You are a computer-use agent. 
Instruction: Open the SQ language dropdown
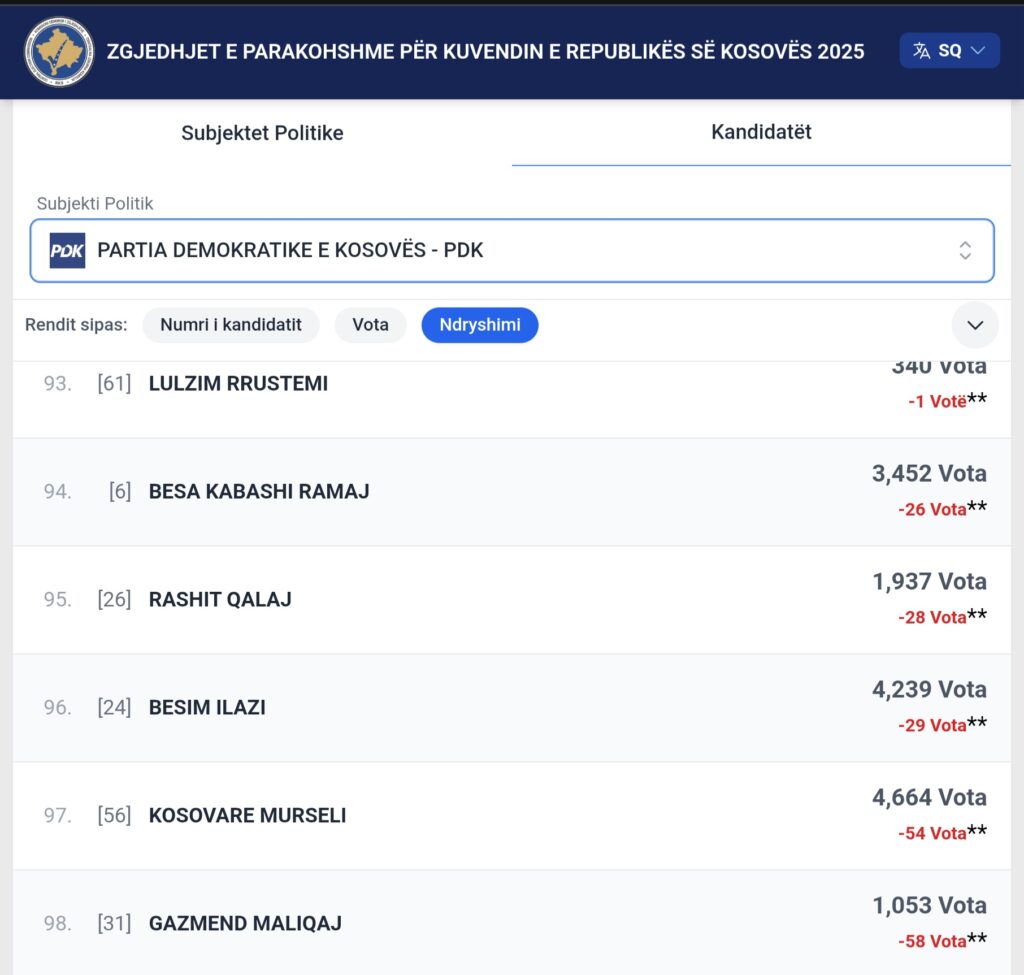950,50
